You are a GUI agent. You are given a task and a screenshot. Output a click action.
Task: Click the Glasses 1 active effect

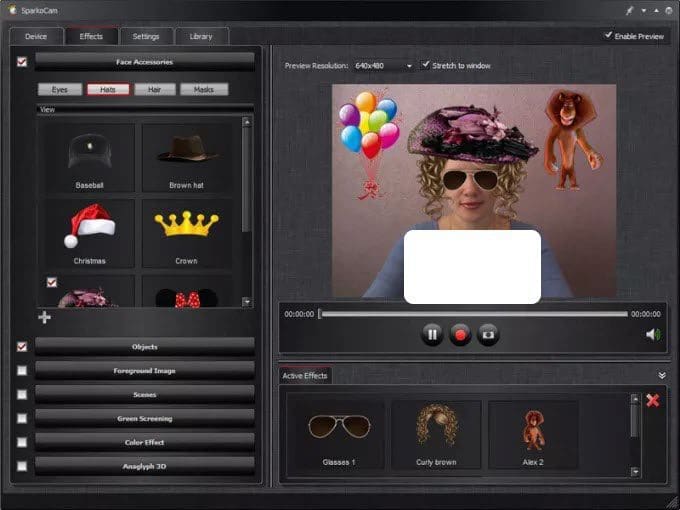(338, 435)
